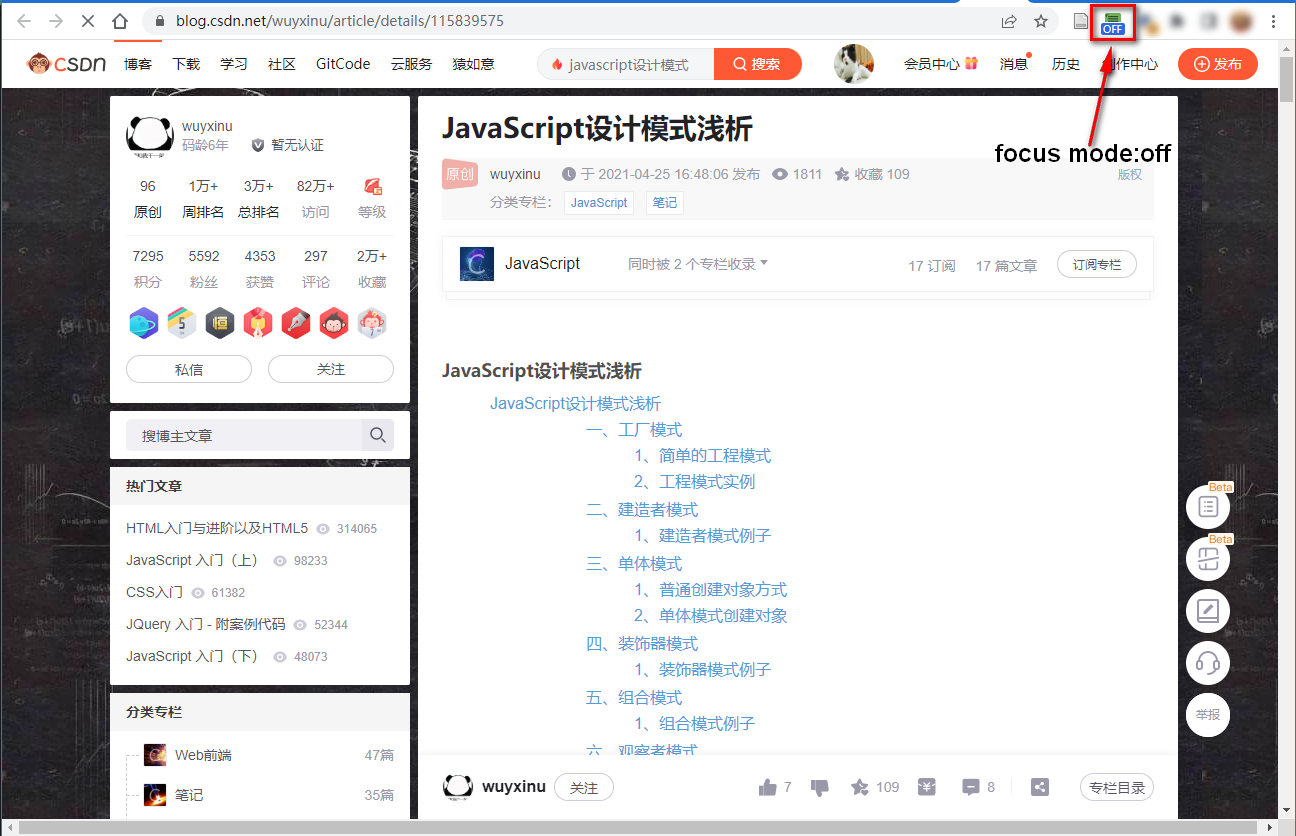Click the 订阅专栏 button
Image resolution: width=1296 pixels, height=836 pixels.
click(x=1097, y=264)
